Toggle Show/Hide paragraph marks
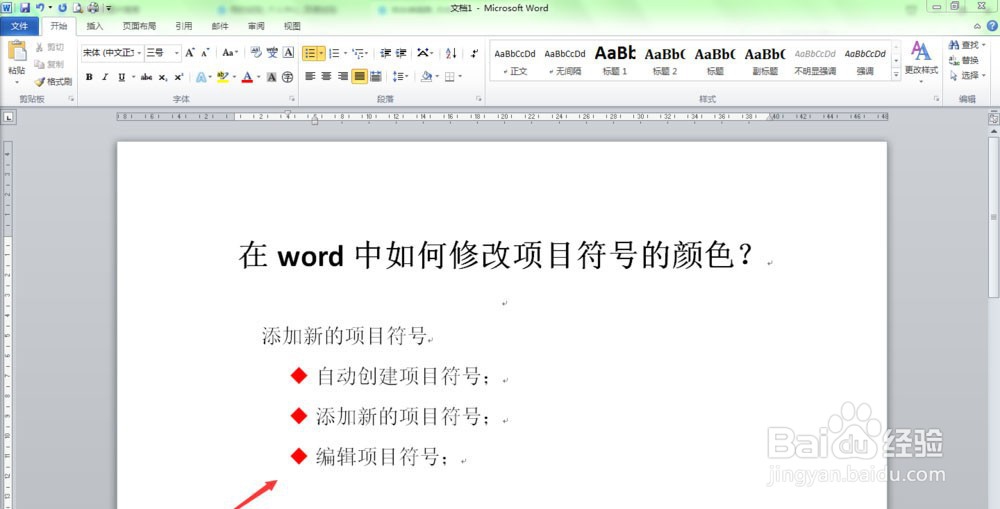Image resolution: width=1000 pixels, height=509 pixels. click(474, 53)
